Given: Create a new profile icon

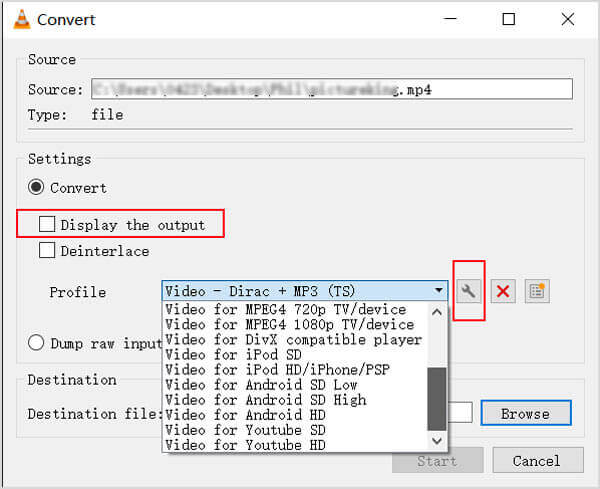Looking at the screenshot, I should click(x=537, y=291).
